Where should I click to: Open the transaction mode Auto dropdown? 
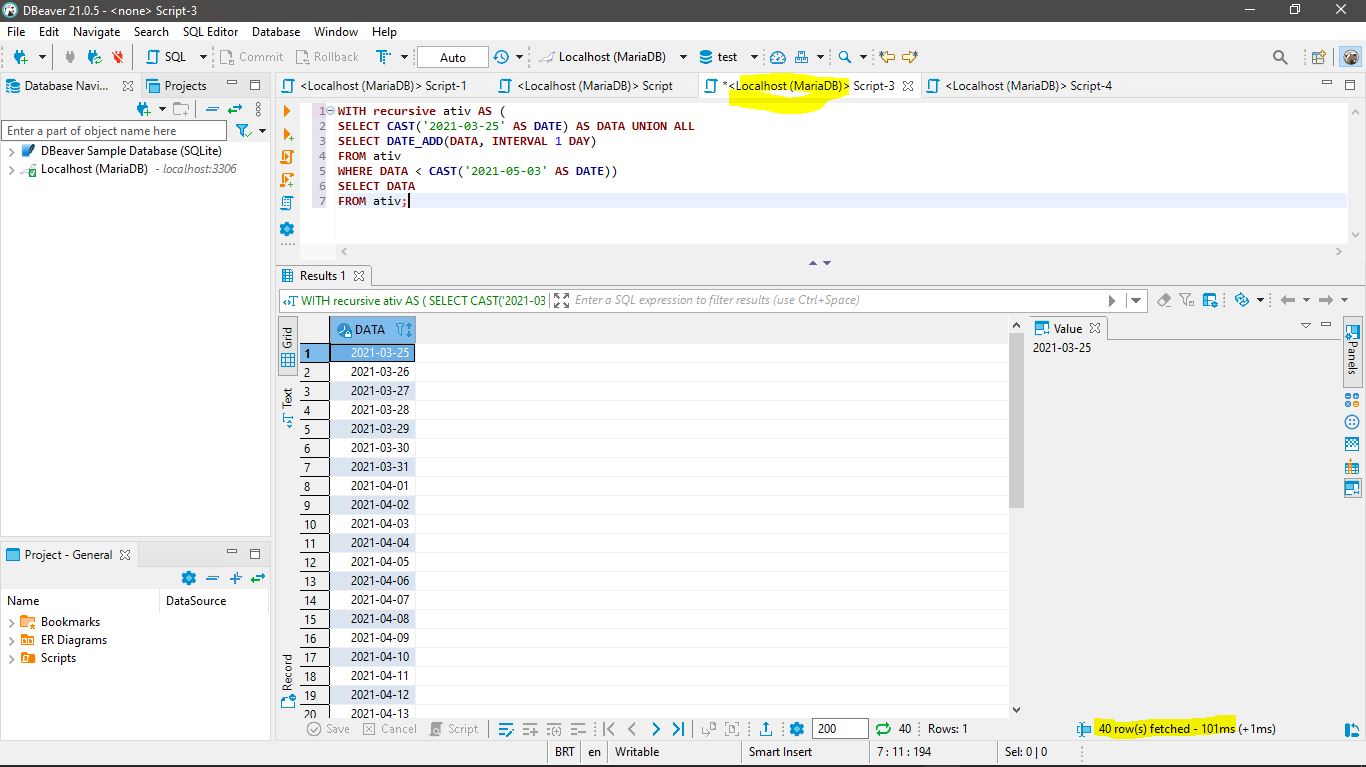coord(453,57)
